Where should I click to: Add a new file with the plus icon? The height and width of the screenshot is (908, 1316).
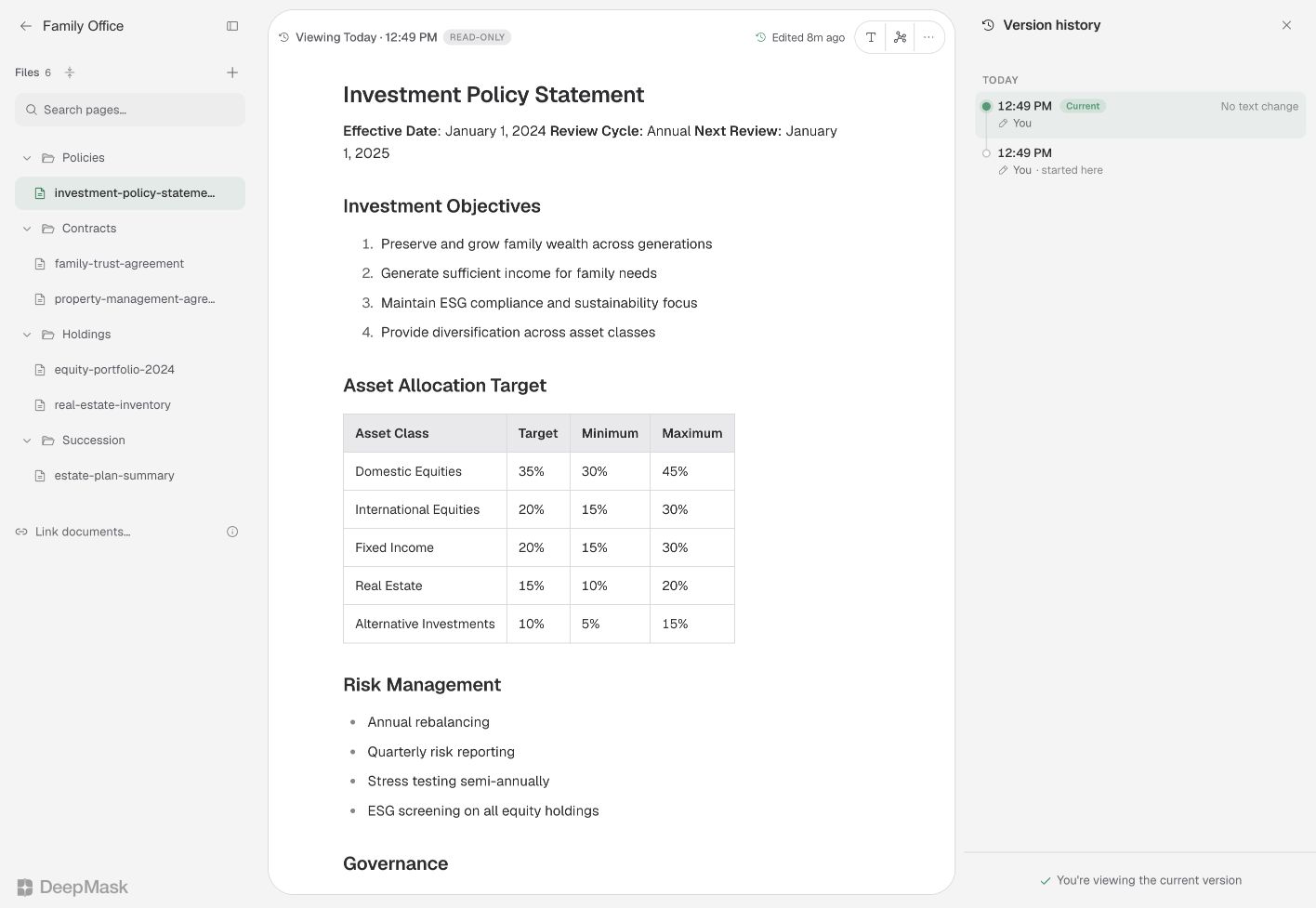(x=232, y=72)
